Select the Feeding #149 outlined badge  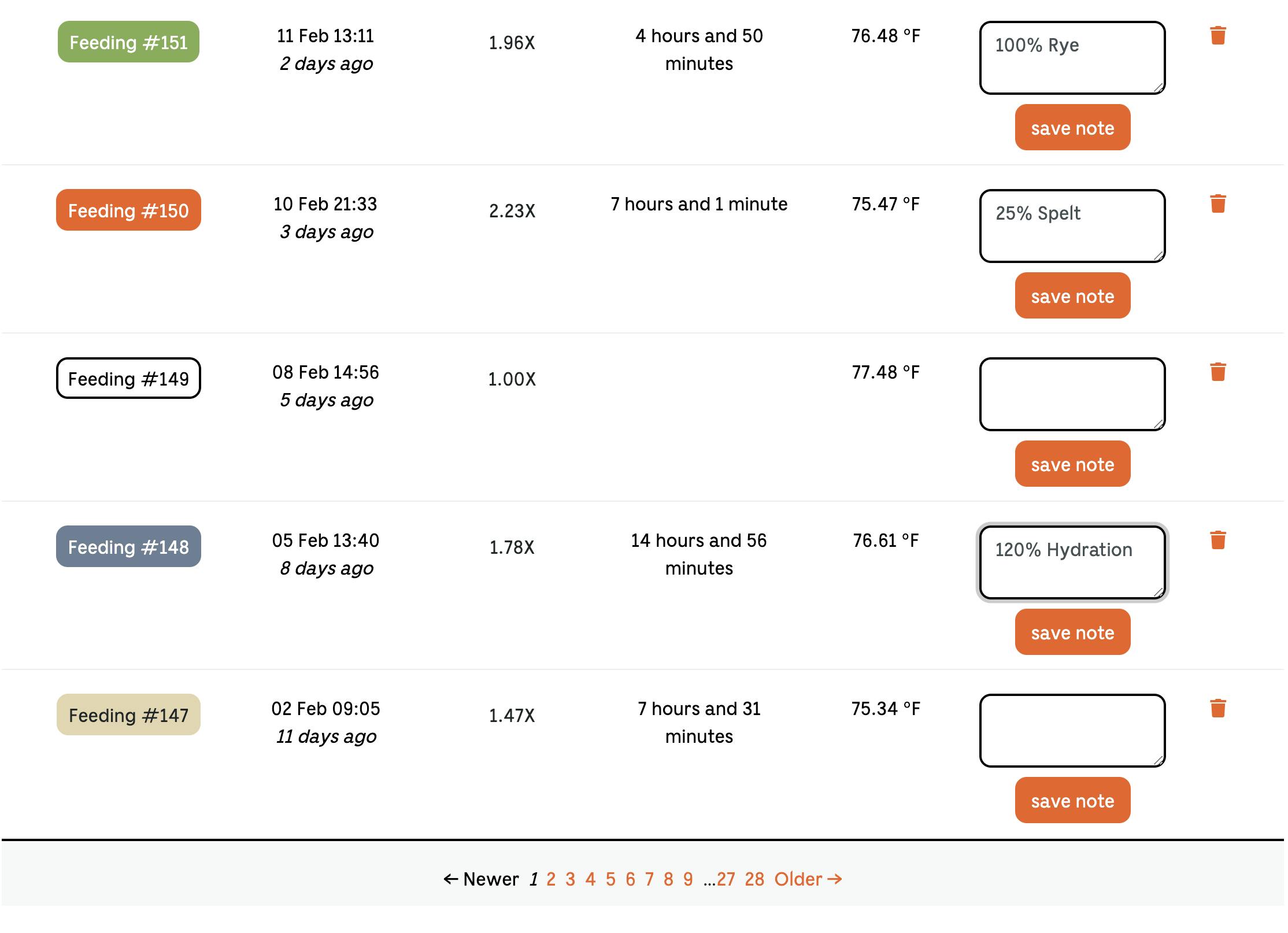point(128,379)
